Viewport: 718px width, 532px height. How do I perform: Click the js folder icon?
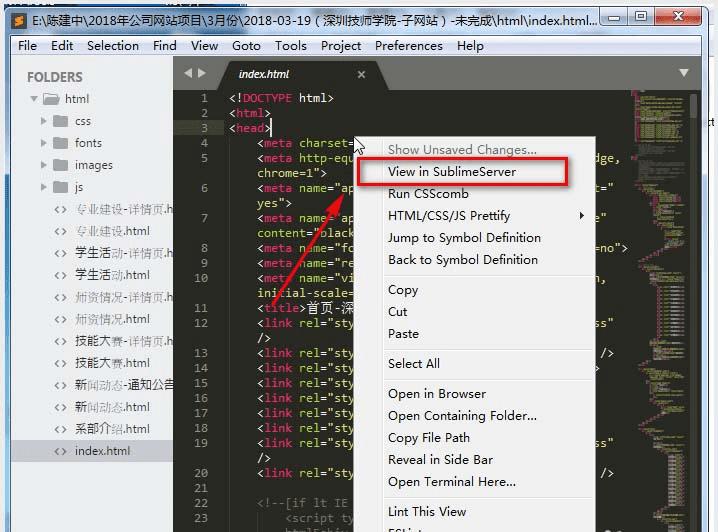(x=60, y=187)
